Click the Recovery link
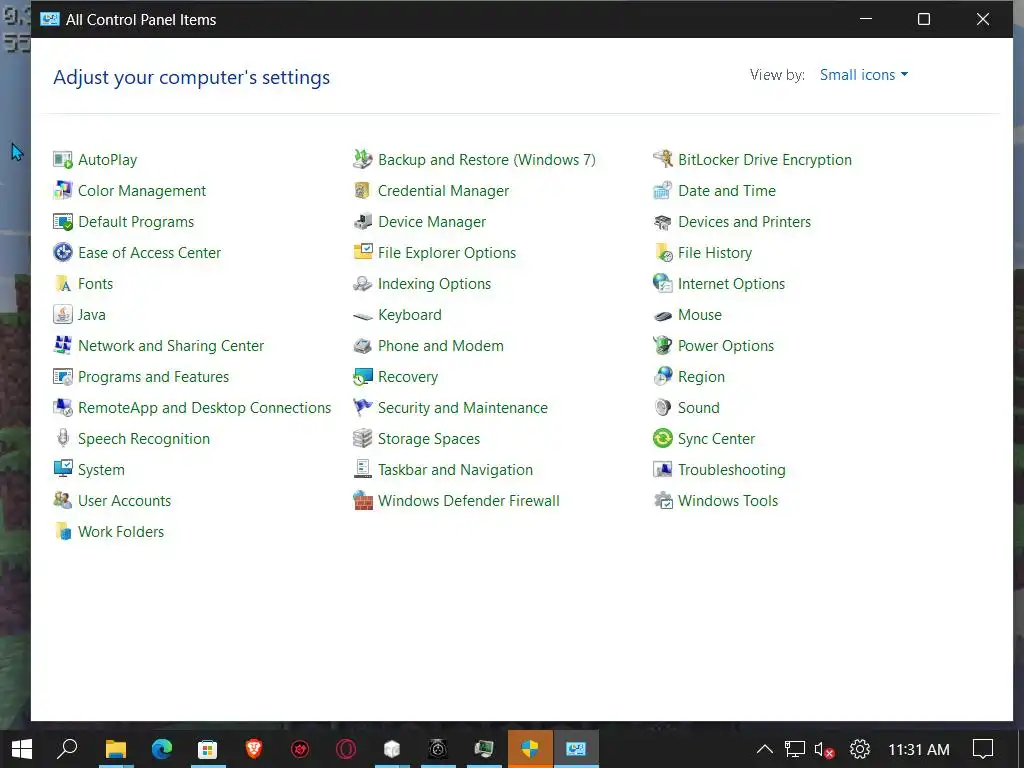This screenshot has height=768, width=1024. point(408,377)
